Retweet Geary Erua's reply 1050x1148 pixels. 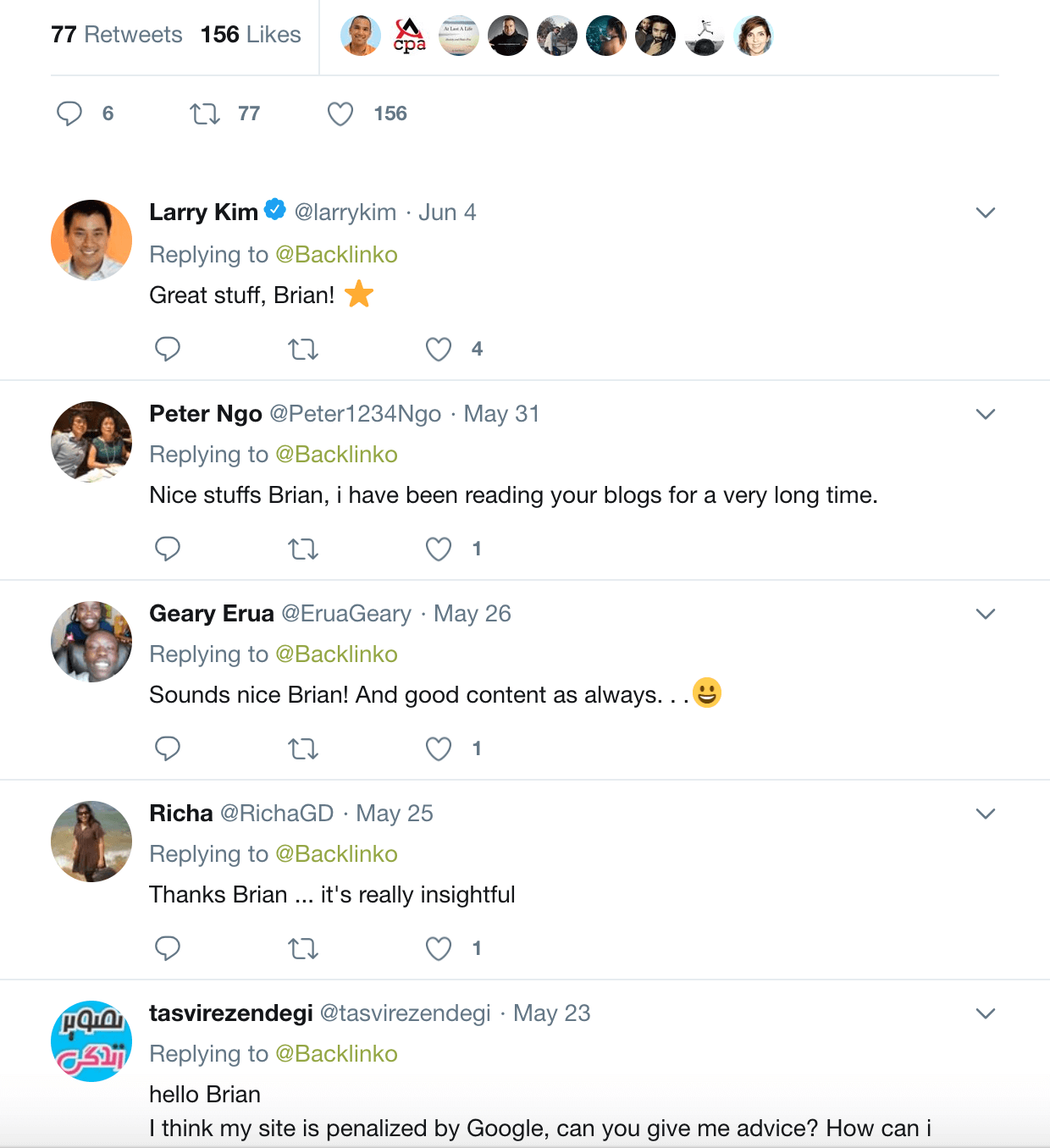pyautogui.click(x=303, y=748)
